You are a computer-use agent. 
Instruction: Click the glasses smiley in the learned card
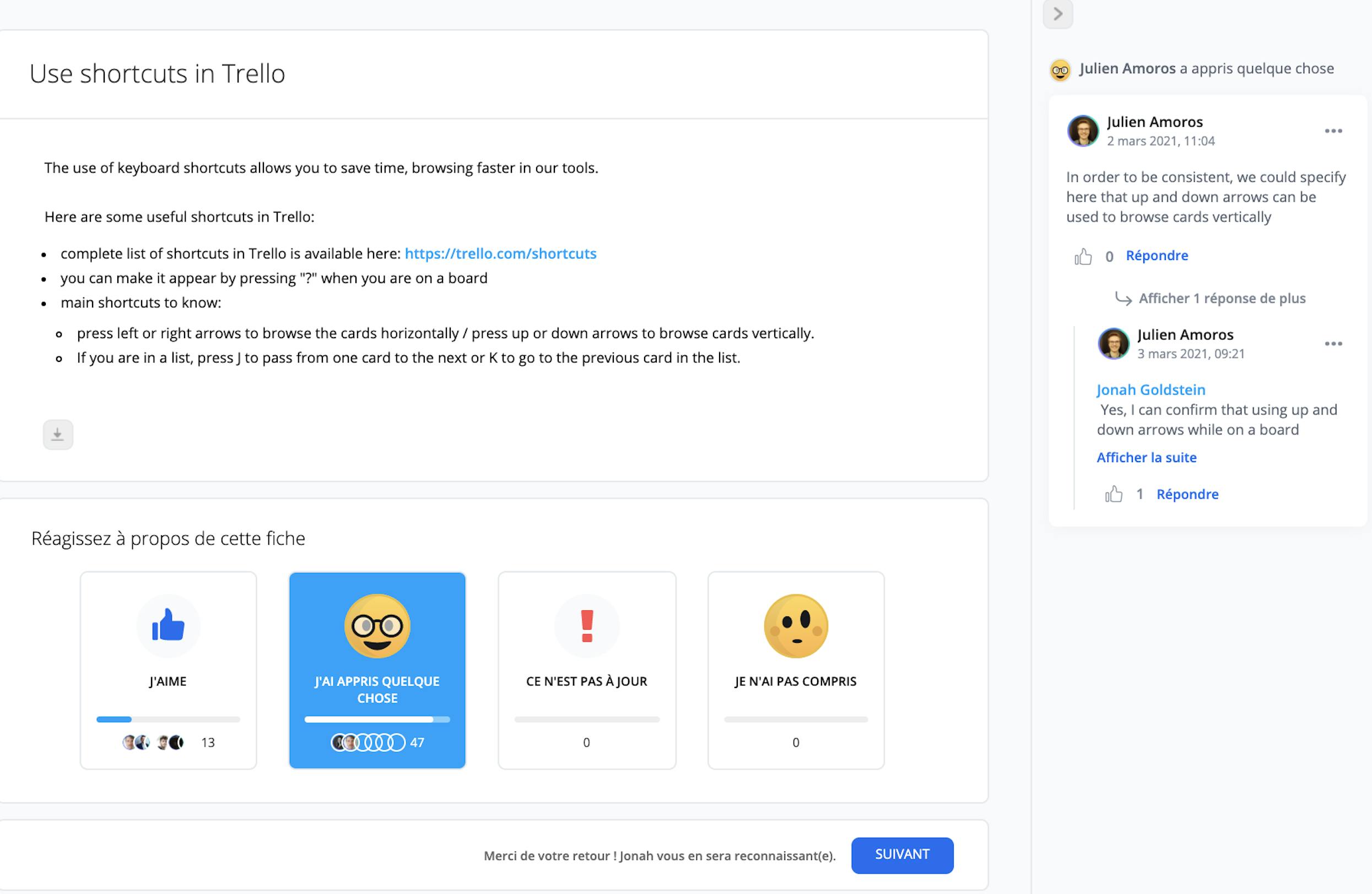[377, 626]
